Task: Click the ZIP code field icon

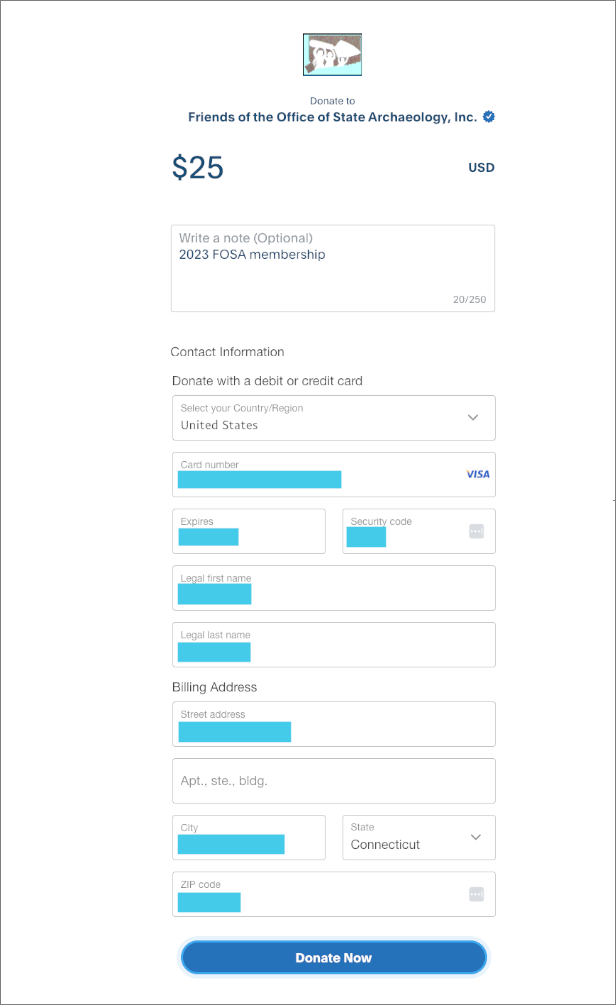Action: pyautogui.click(x=476, y=894)
